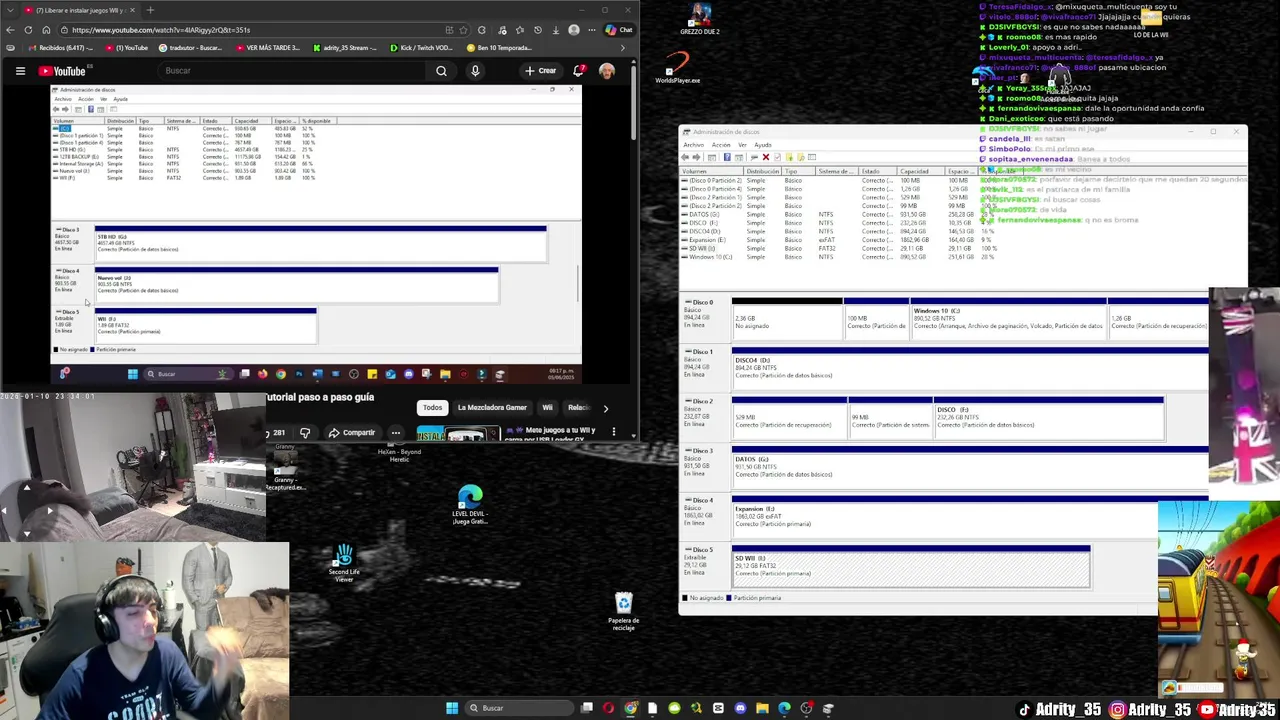Select the Wii filter chip
Viewport: 1280px width, 720px height.
[x=547, y=408]
